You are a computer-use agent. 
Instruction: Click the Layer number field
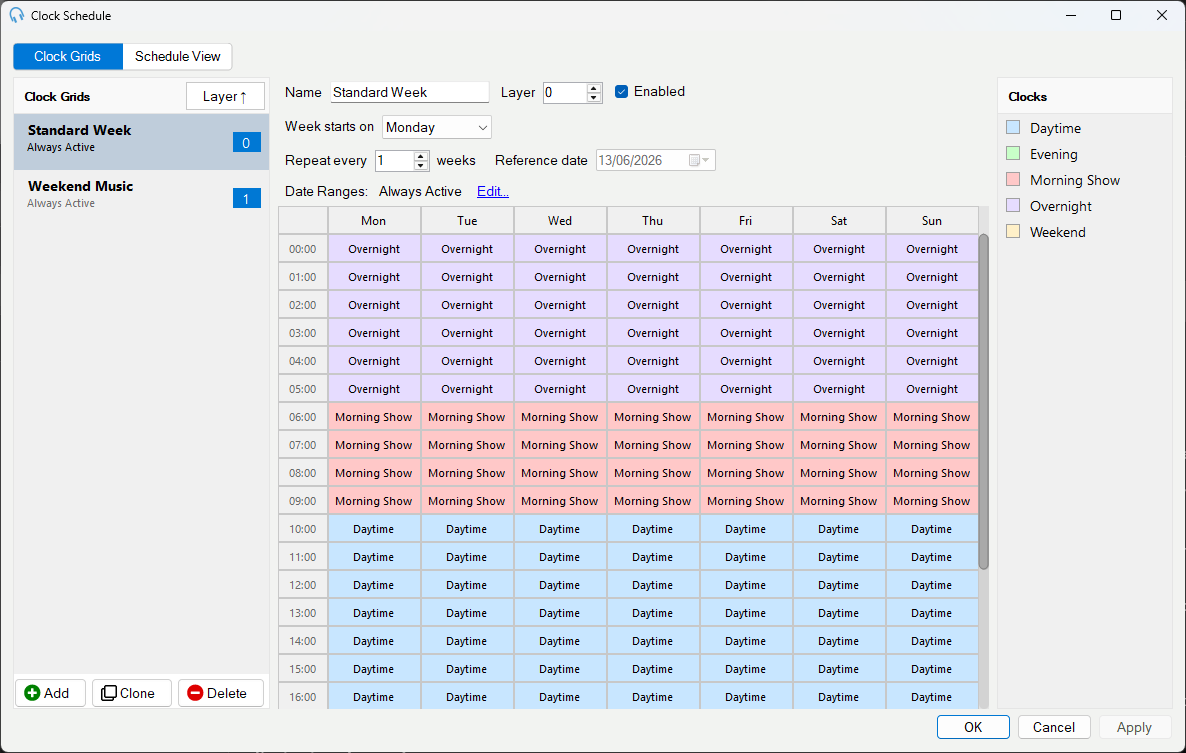[565, 92]
